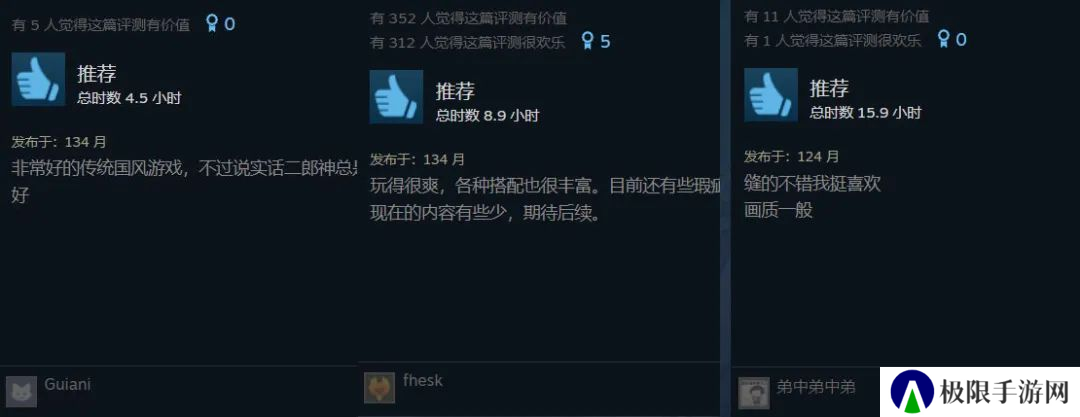Open the fhesk username profile link
This screenshot has width=1080, height=417.
(x=423, y=380)
